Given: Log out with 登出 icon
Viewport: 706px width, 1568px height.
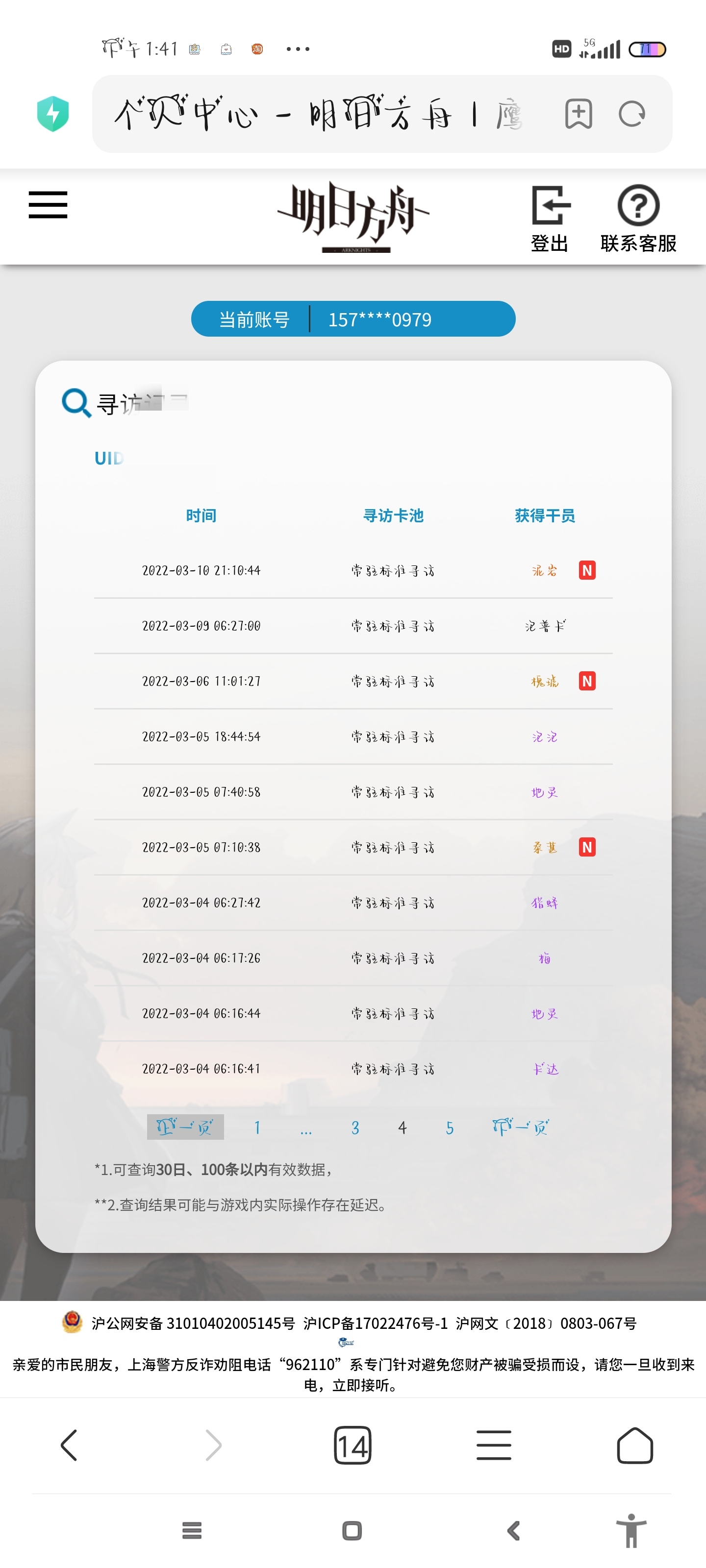Looking at the screenshot, I should coord(550,219).
